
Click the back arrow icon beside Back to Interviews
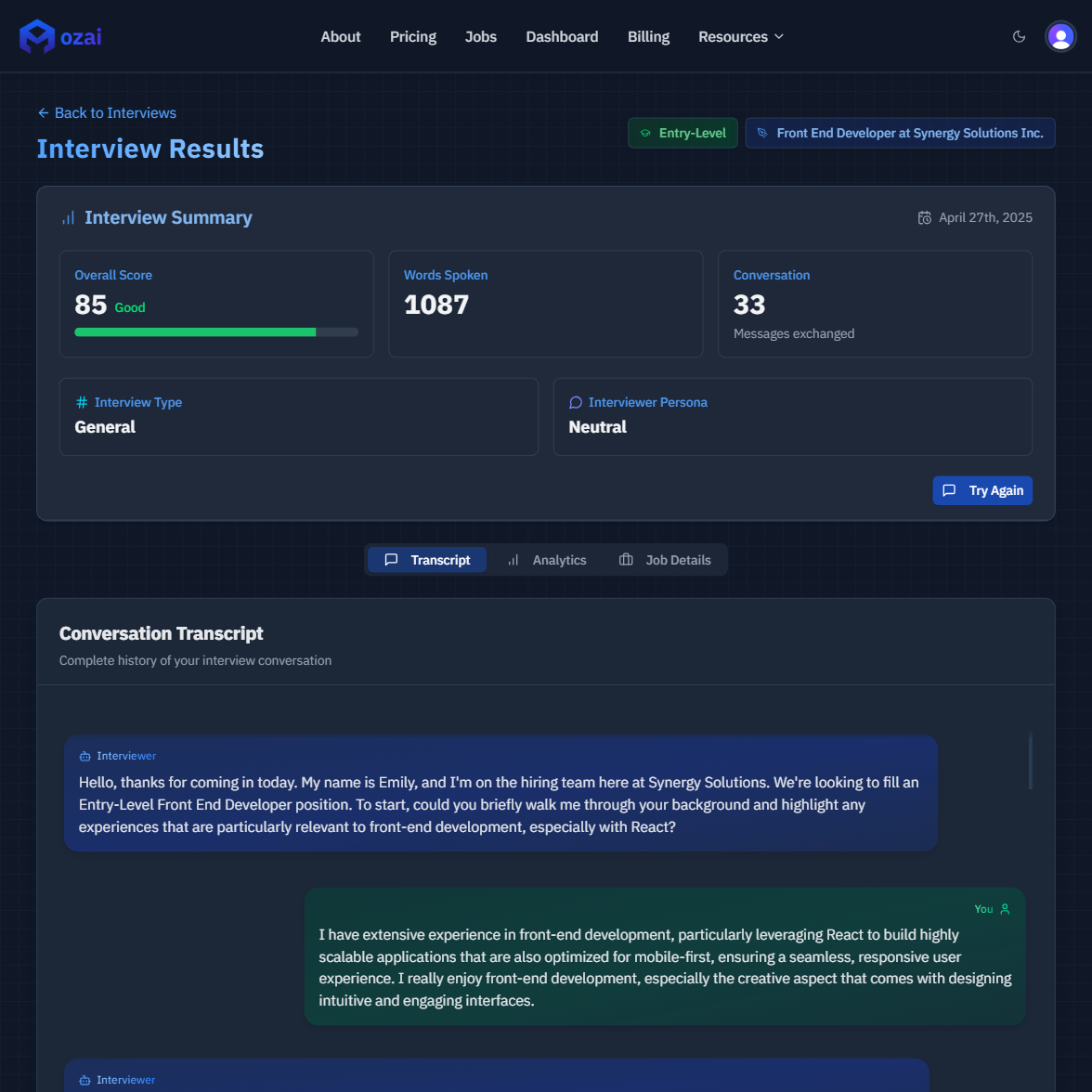click(x=43, y=113)
